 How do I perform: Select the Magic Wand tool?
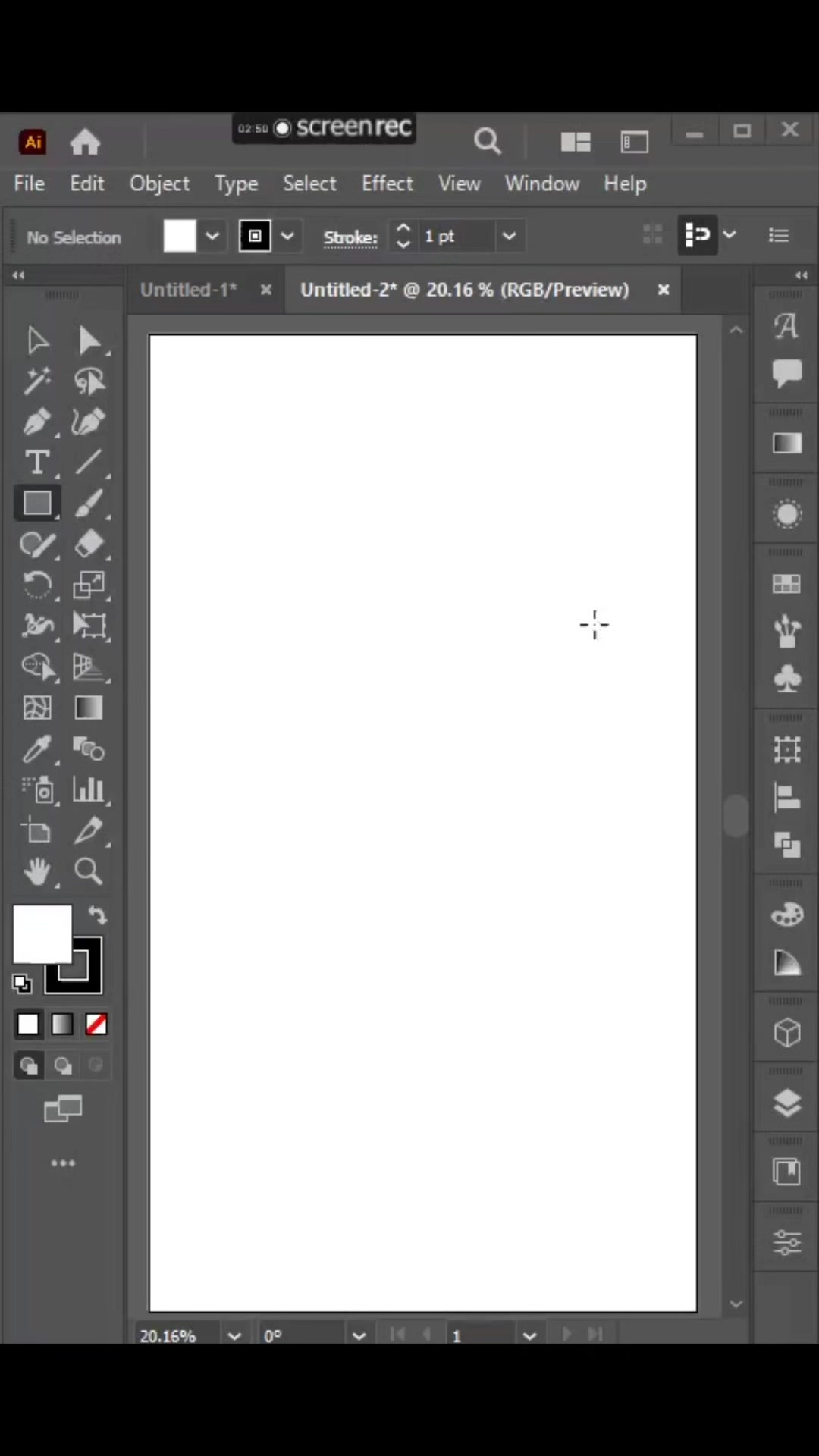(x=37, y=381)
